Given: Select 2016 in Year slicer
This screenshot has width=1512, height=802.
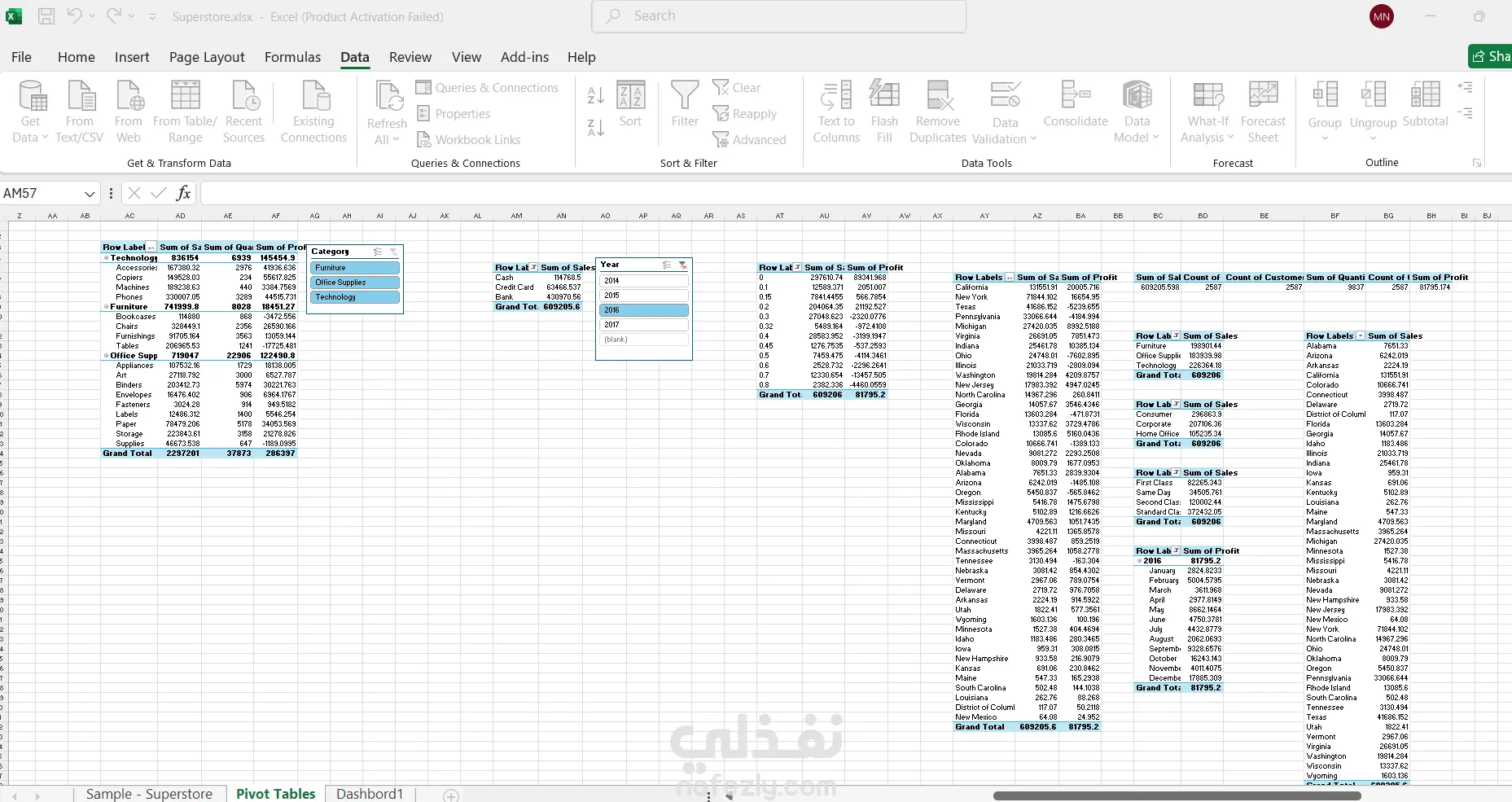Looking at the screenshot, I should tap(644, 310).
